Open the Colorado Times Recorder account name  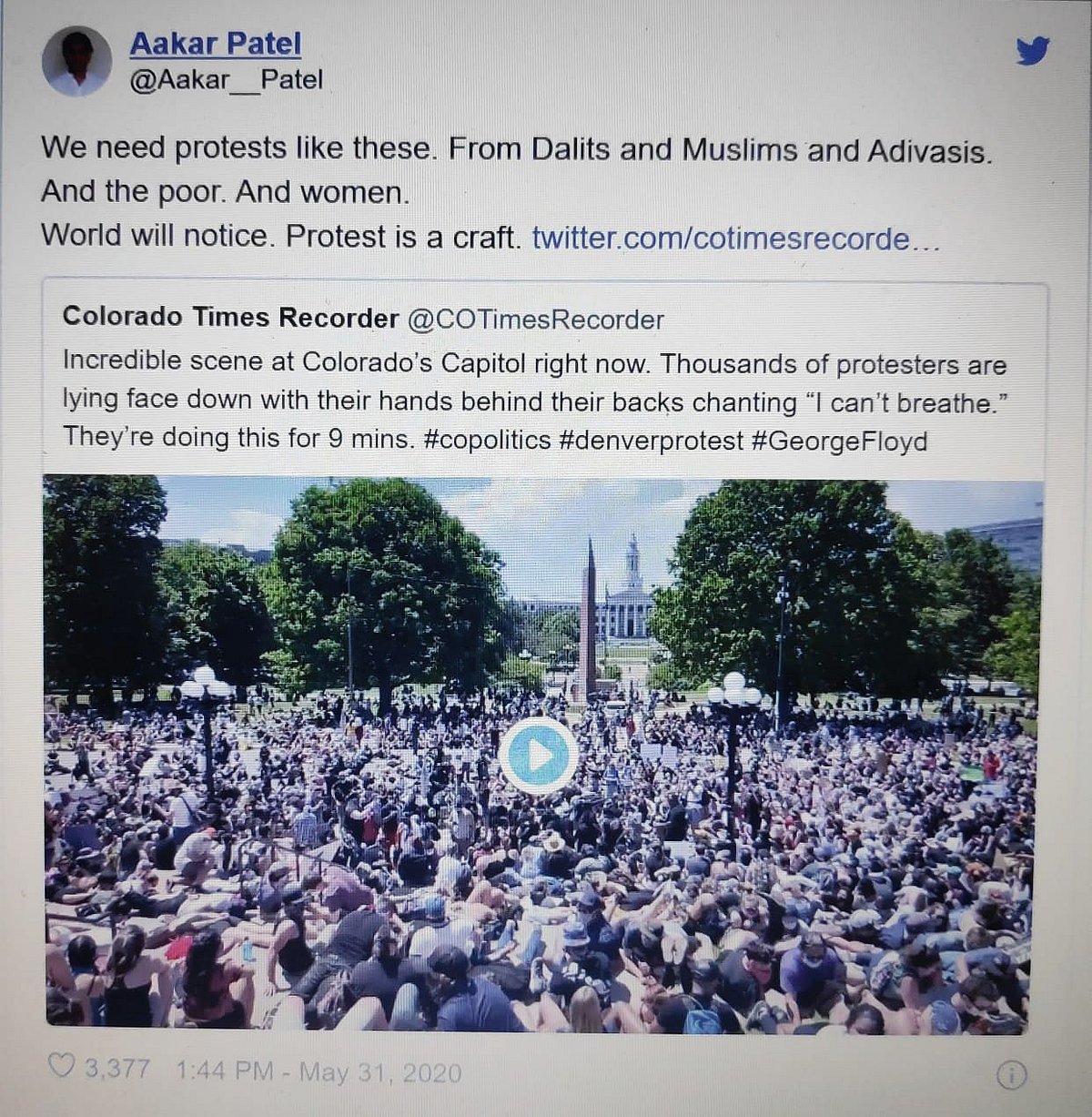[x=230, y=317]
